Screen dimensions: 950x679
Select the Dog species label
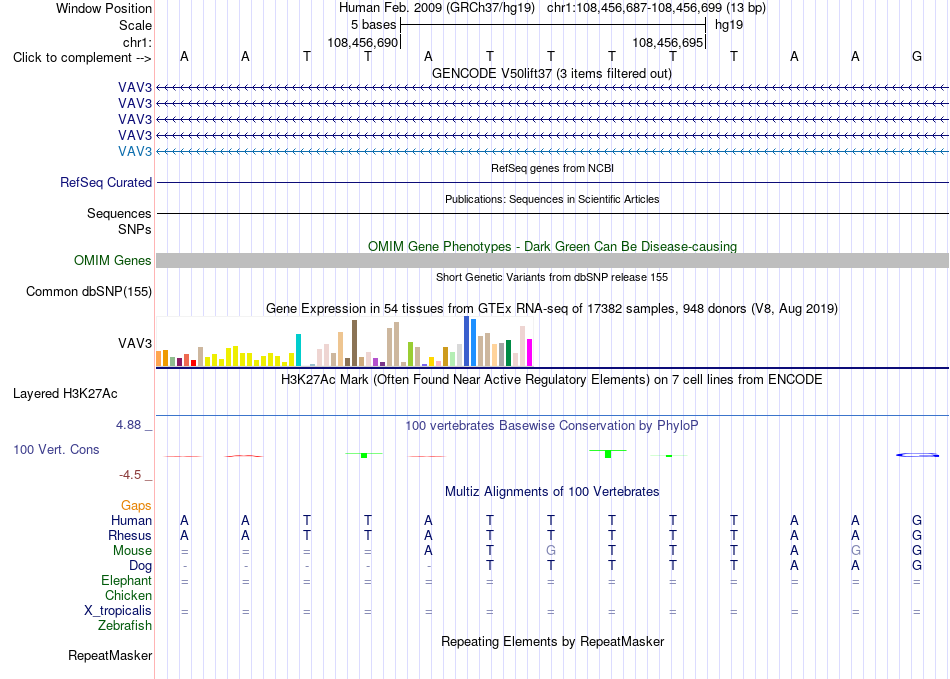[140, 566]
